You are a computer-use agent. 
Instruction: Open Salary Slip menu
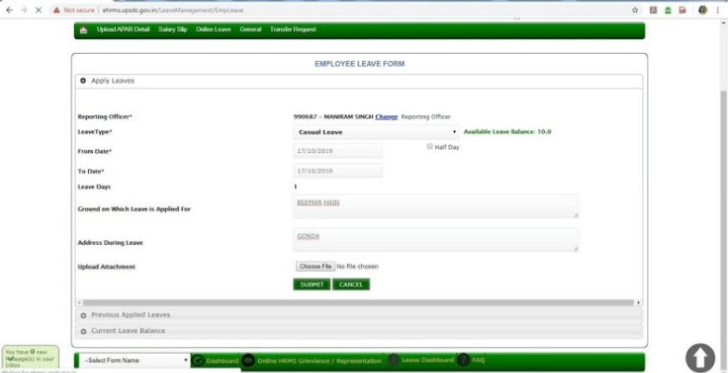click(173, 29)
